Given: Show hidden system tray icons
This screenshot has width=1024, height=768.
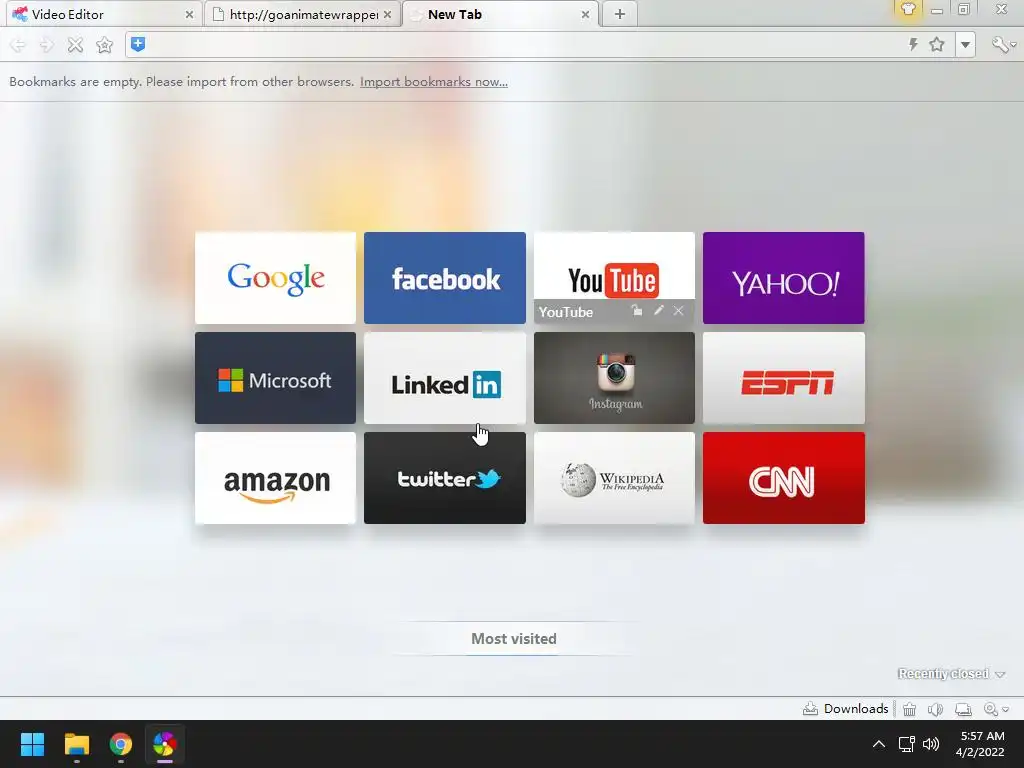Looking at the screenshot, I should point(879,744).
